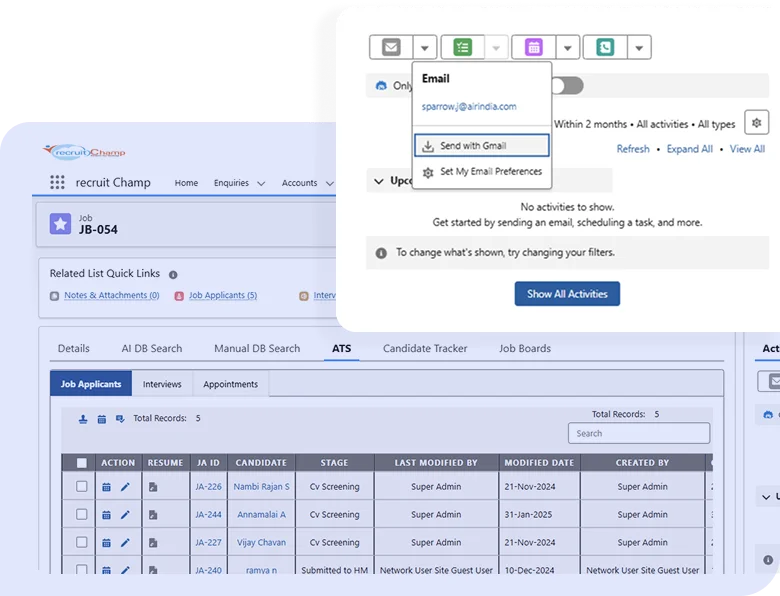Click the Job Applicants red quick link icon
This screenshot has height=596, width=780.
179,296
